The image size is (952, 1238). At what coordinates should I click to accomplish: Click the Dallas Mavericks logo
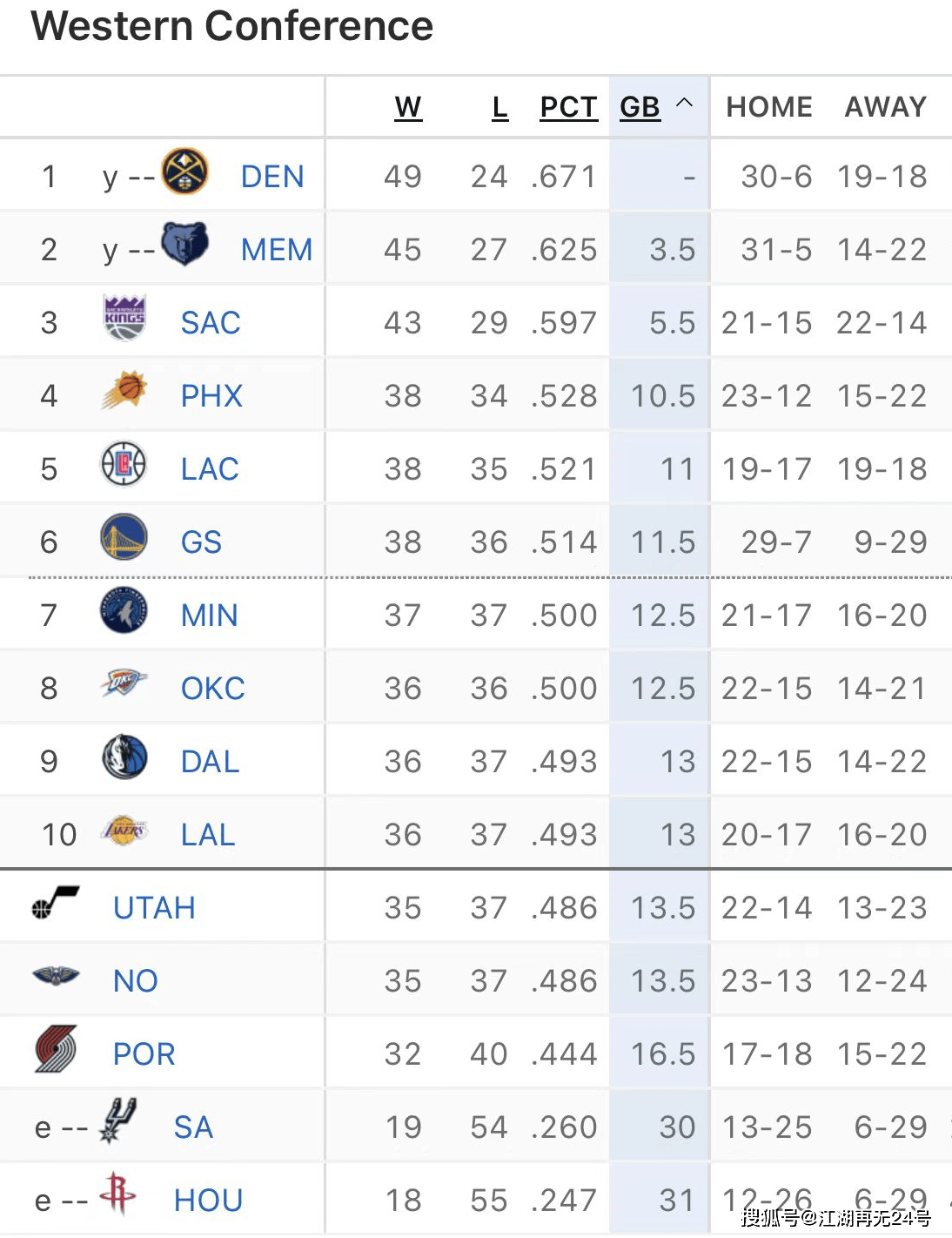pos(124,757)
